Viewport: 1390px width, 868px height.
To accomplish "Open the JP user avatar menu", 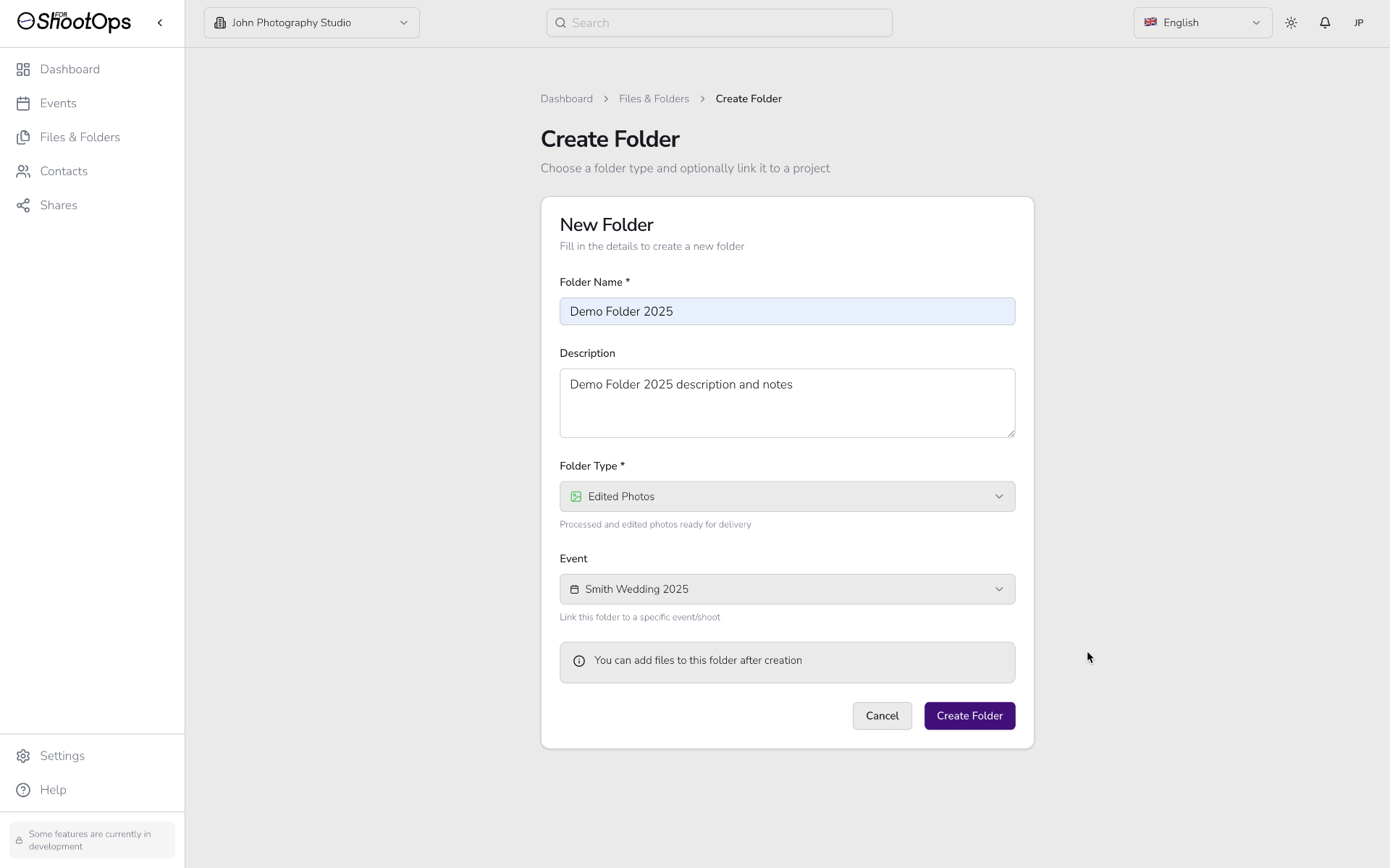I will click(1359, 22).
